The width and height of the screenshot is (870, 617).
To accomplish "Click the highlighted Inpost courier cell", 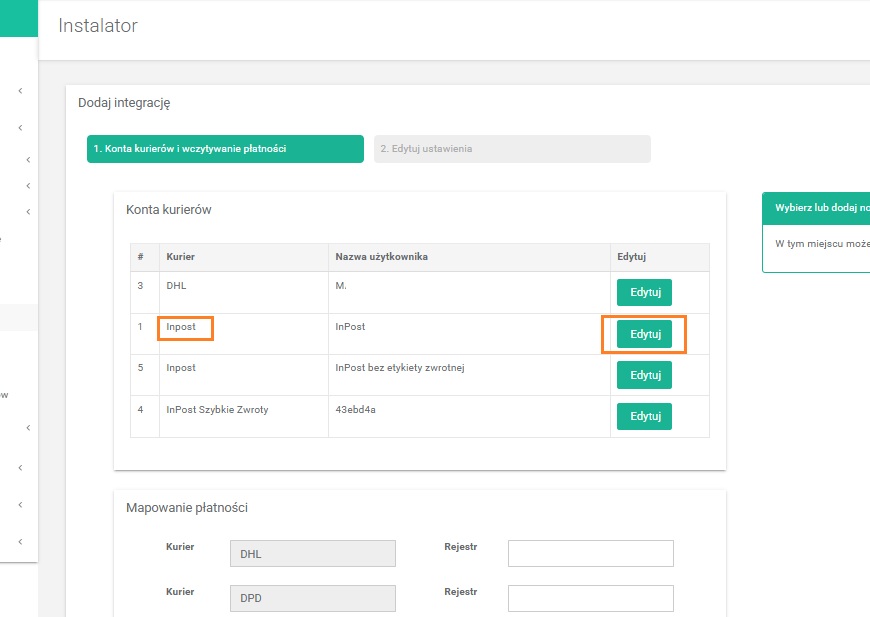I will click(184, 327).
